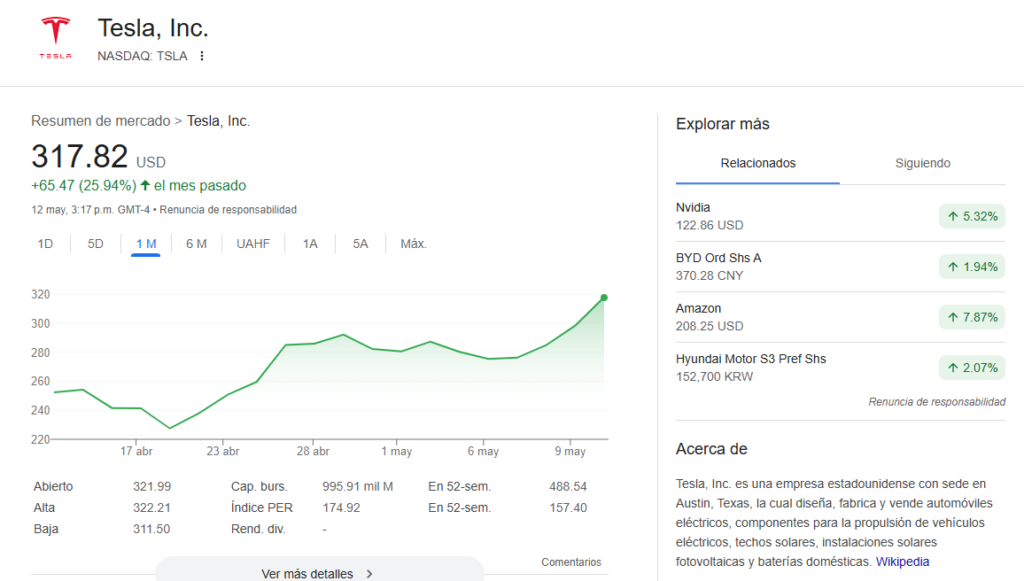Image resolution: width=1024 pixels, height=581 pixels.
Task: Select the UAHF time range tab
Action: point(253,244)
